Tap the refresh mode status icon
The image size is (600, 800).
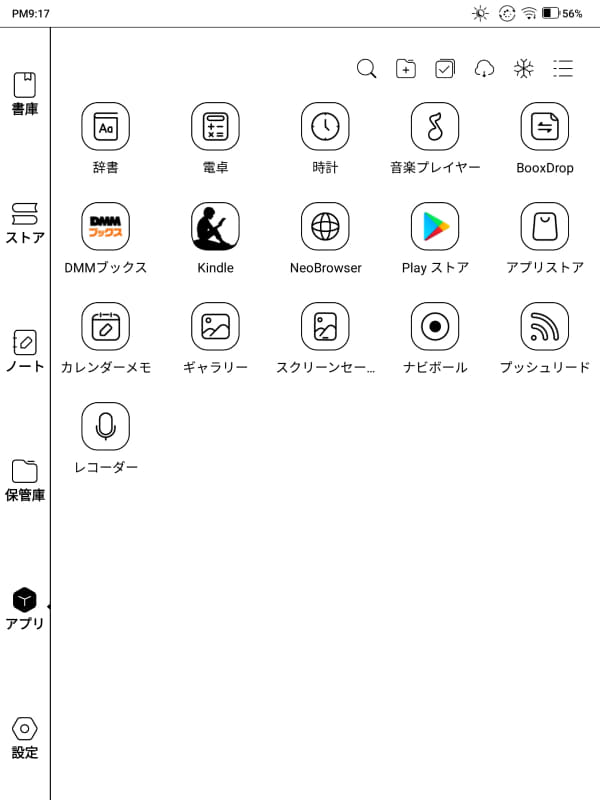[507, 13]
